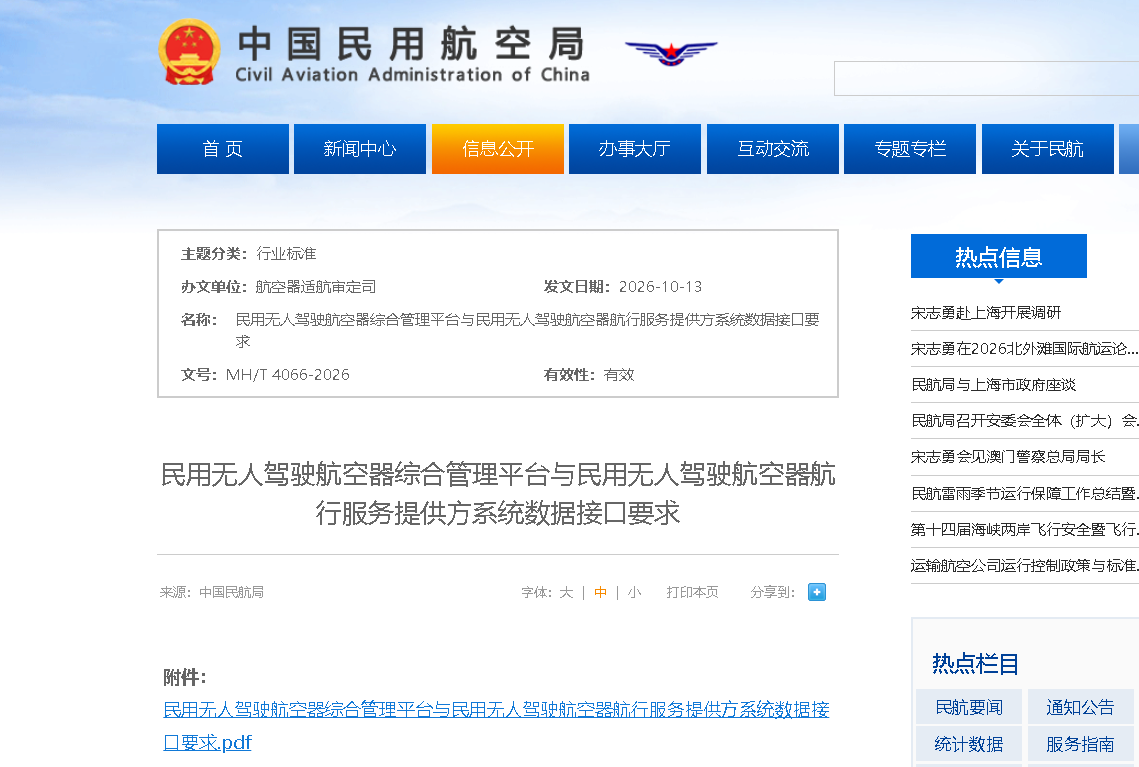Select the 热点信息 sidebar tab
The image size is (1139, 767).
tap(999, 256)
